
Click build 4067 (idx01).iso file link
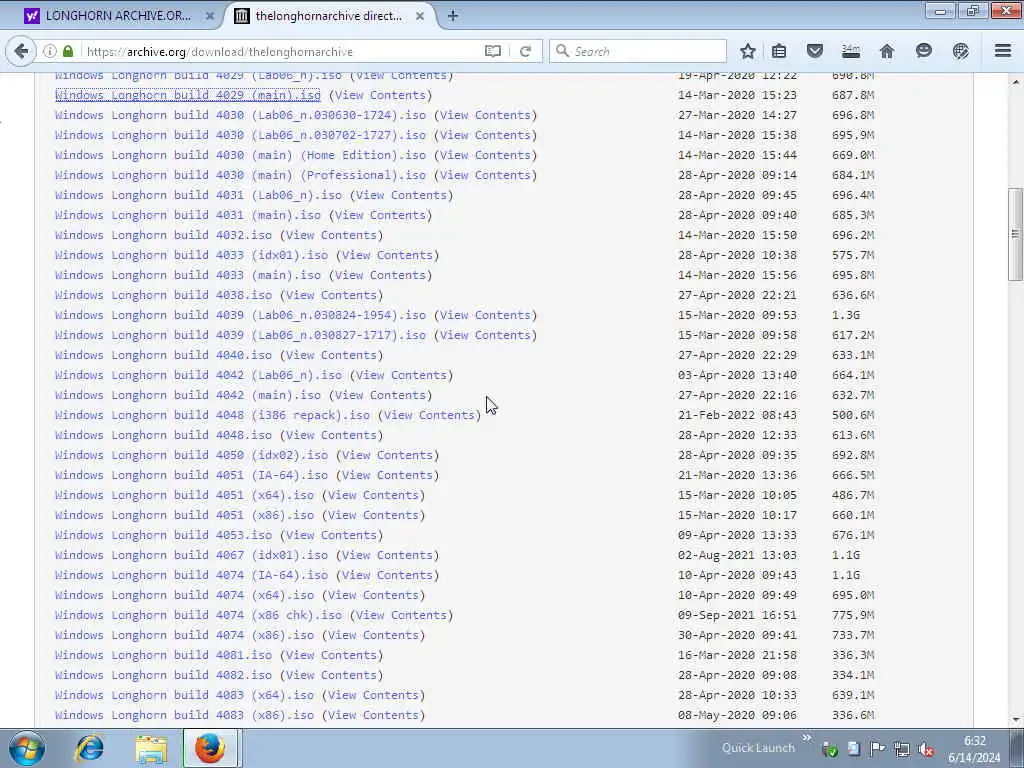point(191,555)
